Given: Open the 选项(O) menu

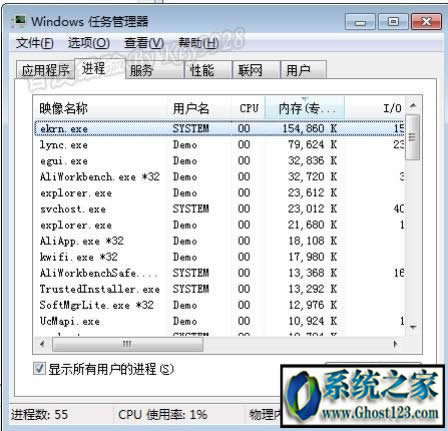Looking at the screenshot, I should [89, 43].
